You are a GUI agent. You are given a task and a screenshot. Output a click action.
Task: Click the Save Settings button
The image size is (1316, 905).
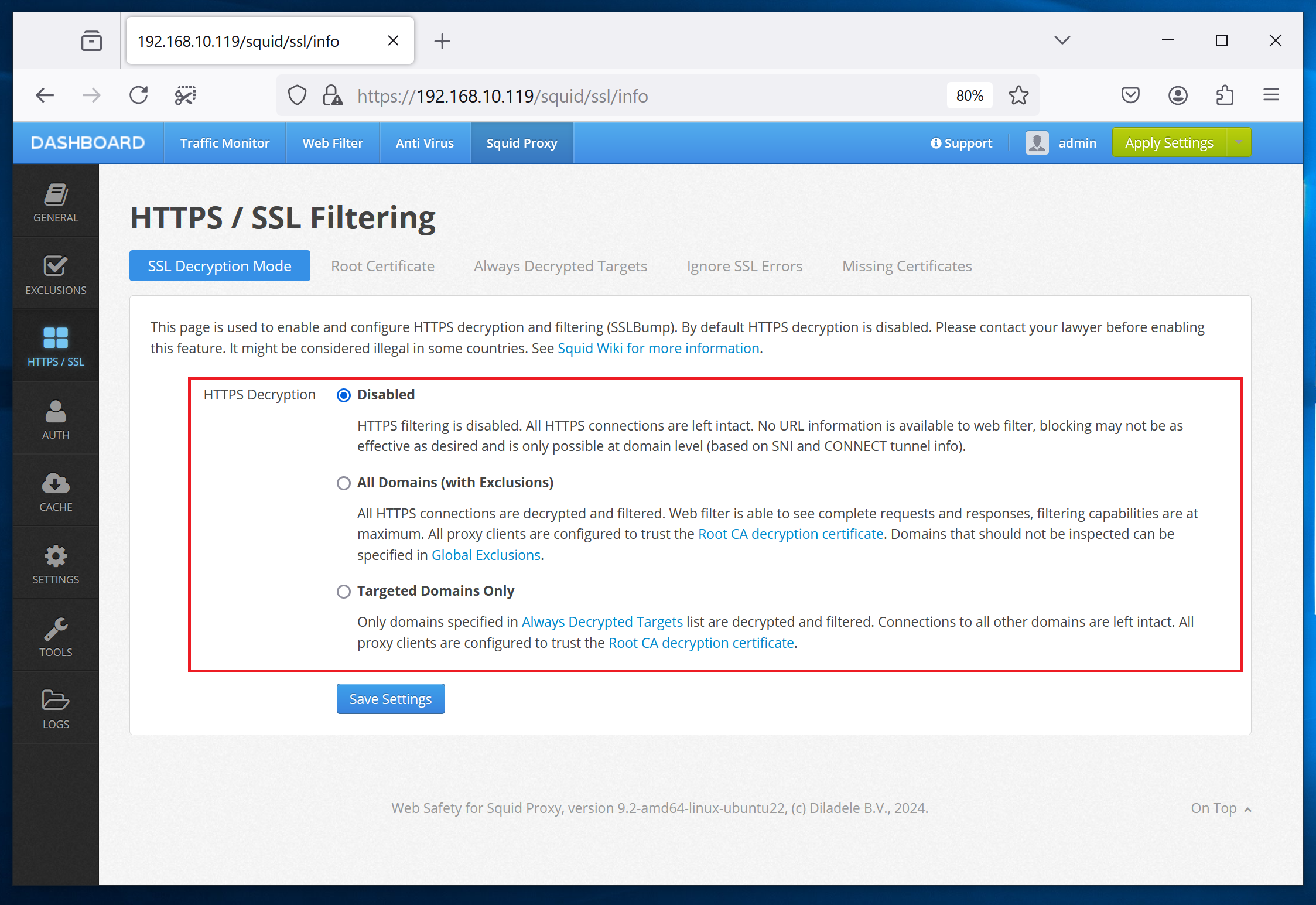point(390,698)
